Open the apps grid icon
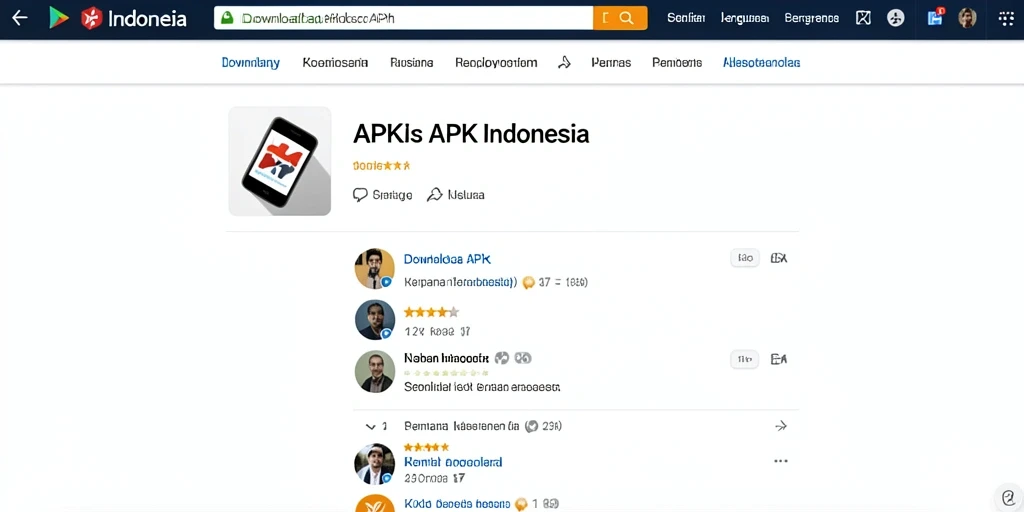The image size is (1024, 512). point(1006,18)
